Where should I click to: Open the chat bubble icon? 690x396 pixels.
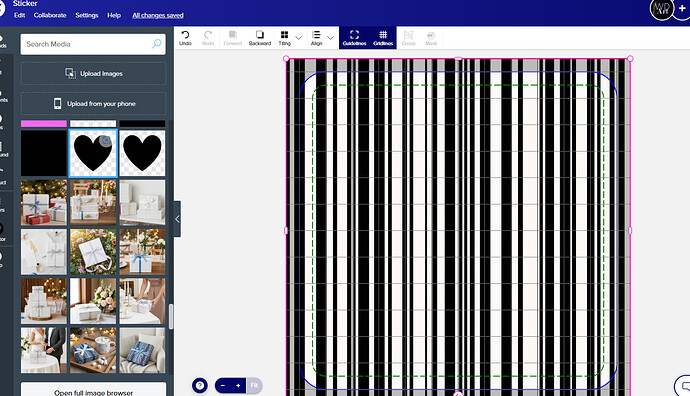click(x=684, y=386)
